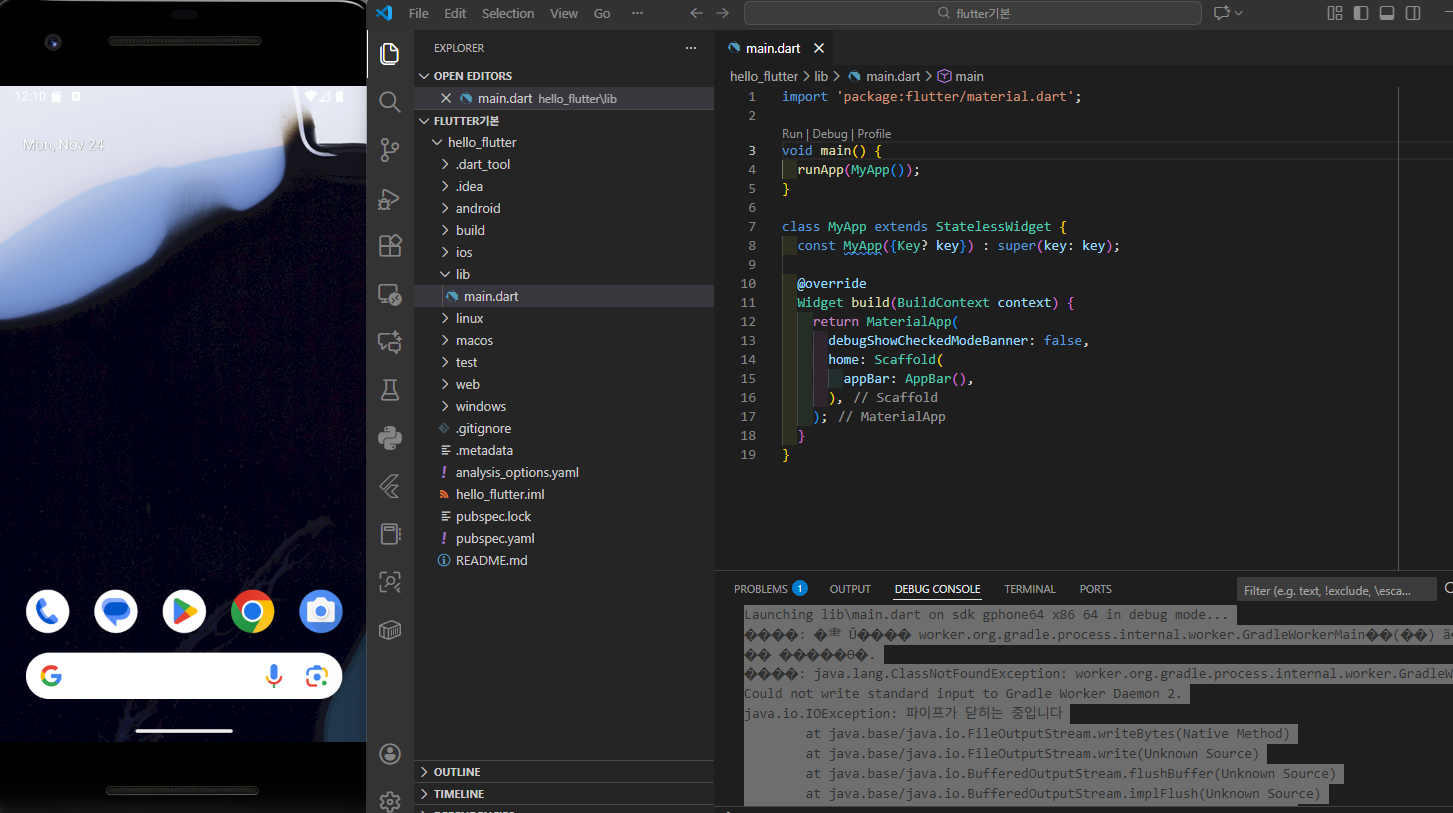Open the Extensions view icon
1453x813 pixels.
pos(390,246)
